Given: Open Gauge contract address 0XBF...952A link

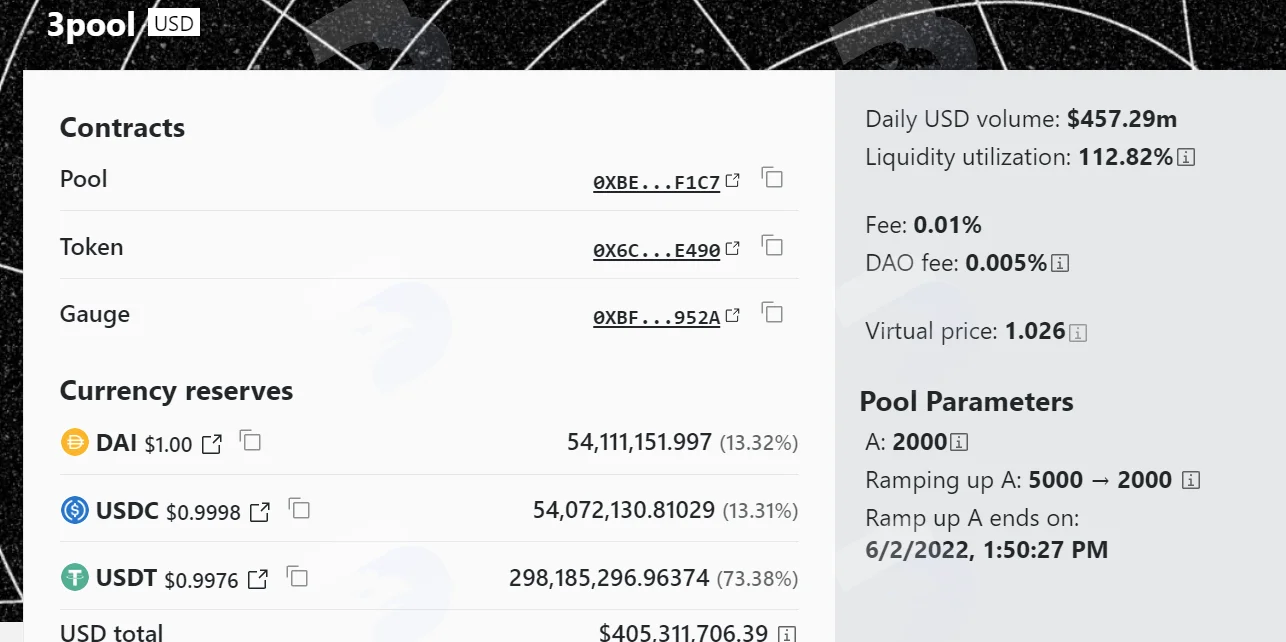Looking at the screenshot, I should (x=656, y=317).
